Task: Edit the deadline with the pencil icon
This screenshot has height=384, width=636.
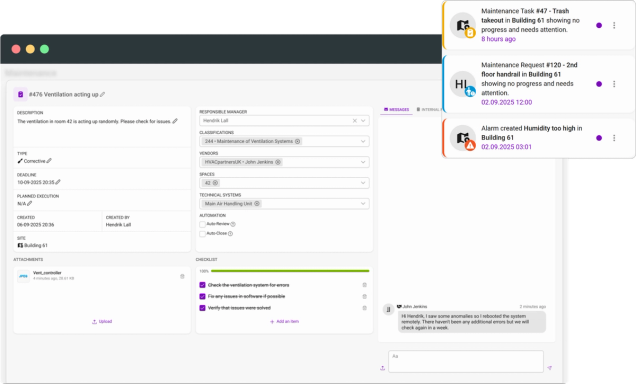Action: (58, 182)
